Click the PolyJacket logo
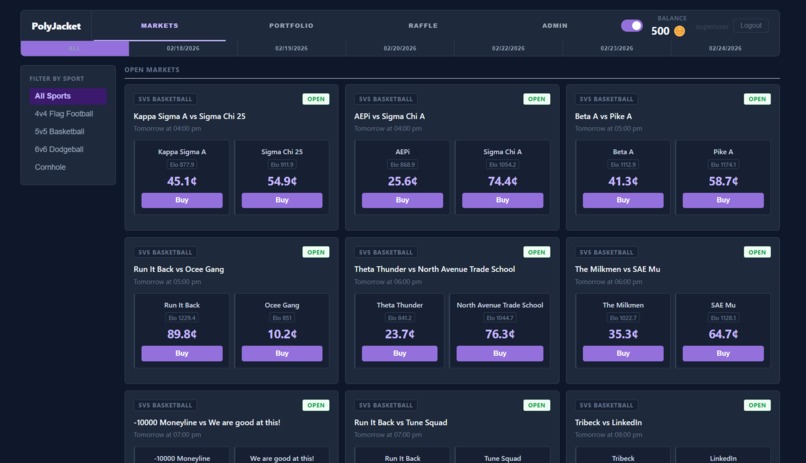The height and width of the screenshot is (463, 806). coord(56,26)
